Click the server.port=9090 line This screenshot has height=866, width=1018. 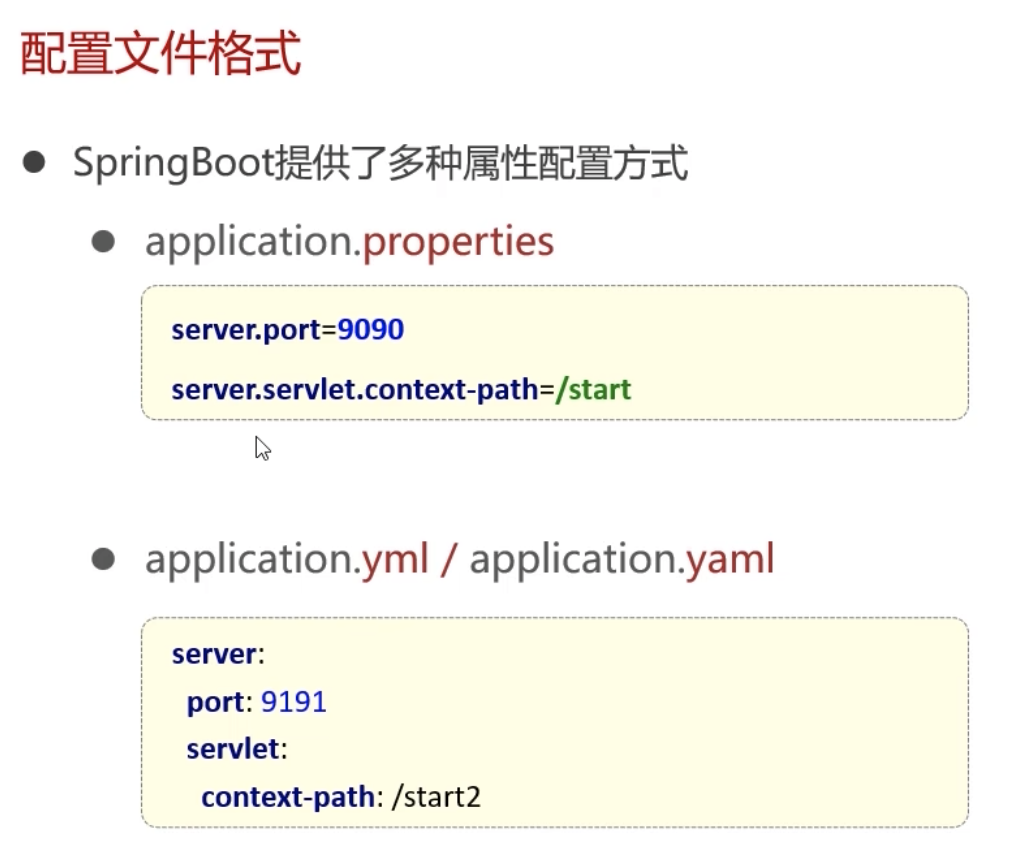pyautogui.click(x=288, y=330)
